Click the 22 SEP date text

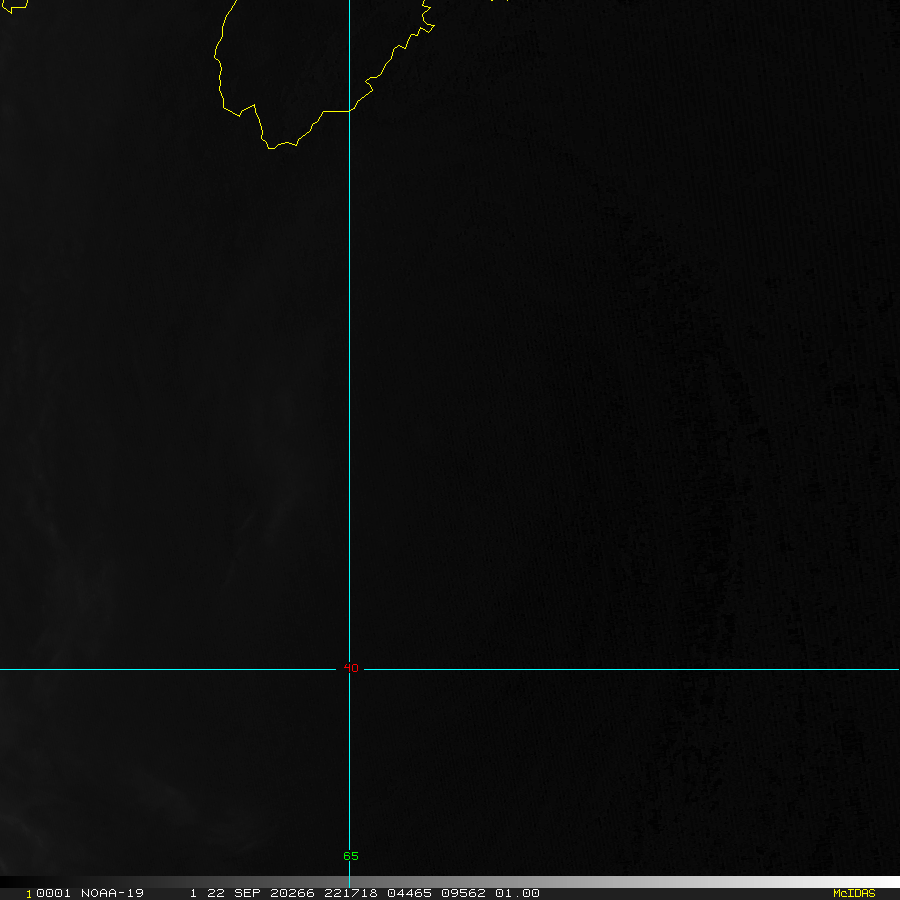(x=234, y=893)
